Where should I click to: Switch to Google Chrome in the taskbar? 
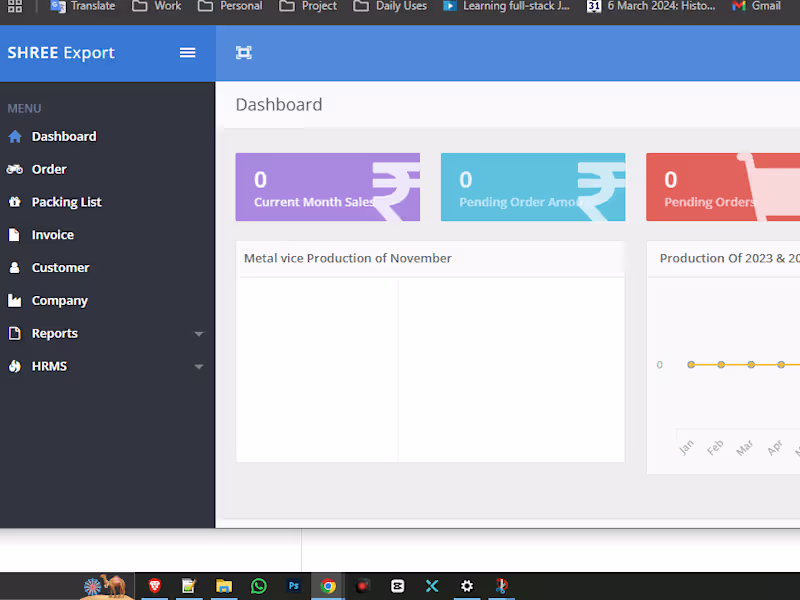click(x=328, y=586)
